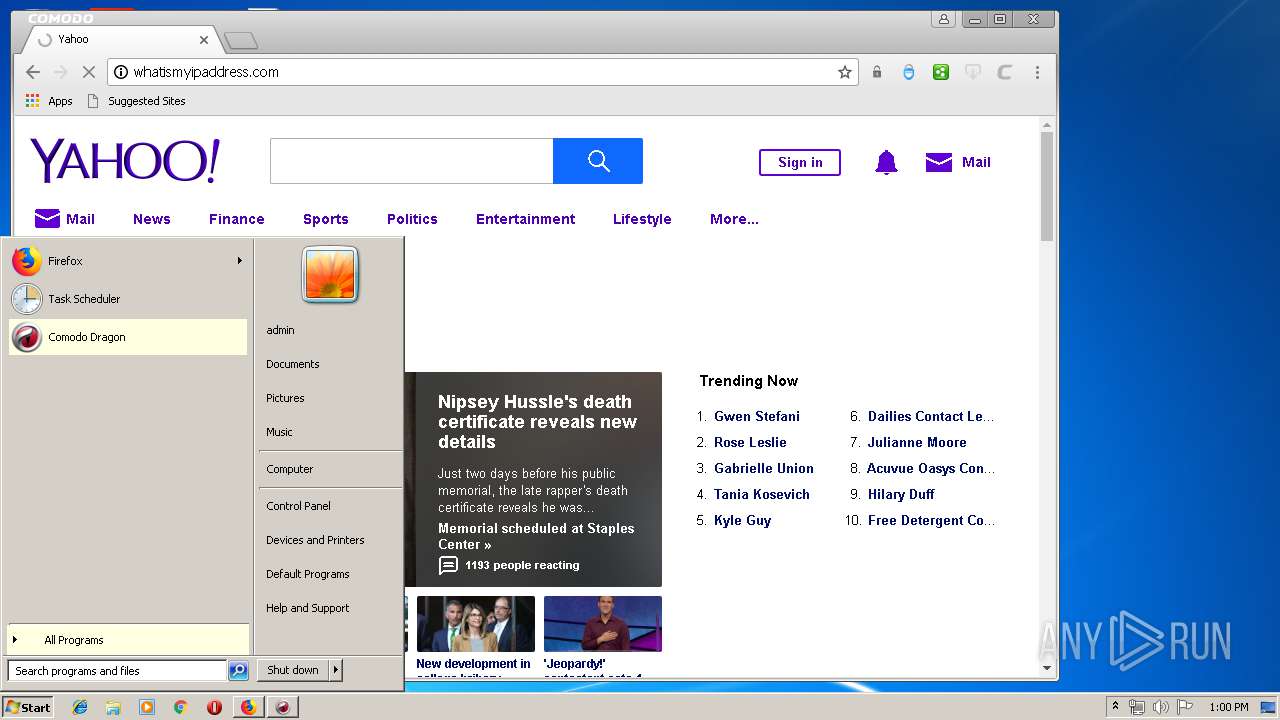Screen dimensions: 1280x720
Task: Open the green share extension icon
Action: pos(941,72)
